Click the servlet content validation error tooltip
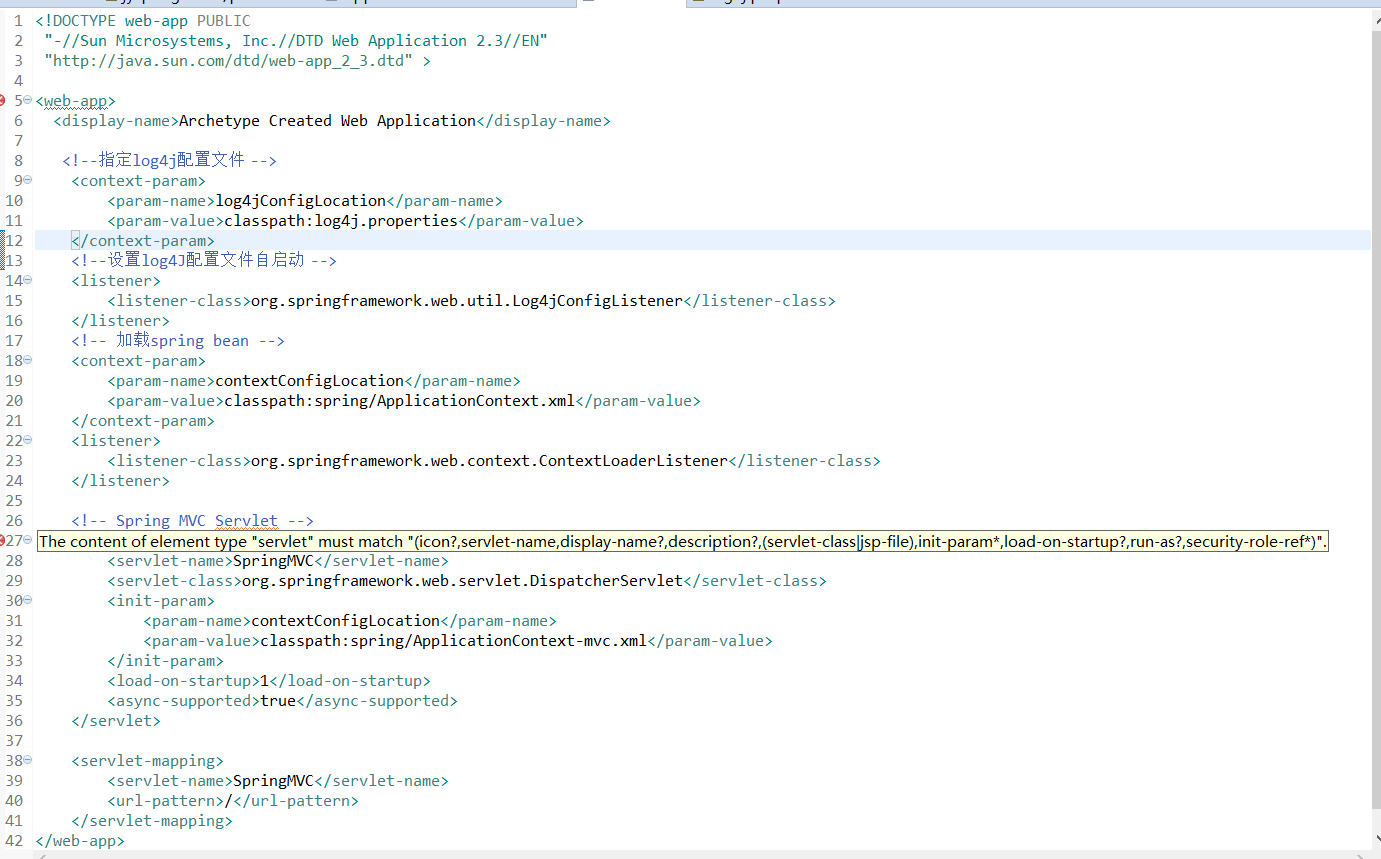 pos(683,542)
